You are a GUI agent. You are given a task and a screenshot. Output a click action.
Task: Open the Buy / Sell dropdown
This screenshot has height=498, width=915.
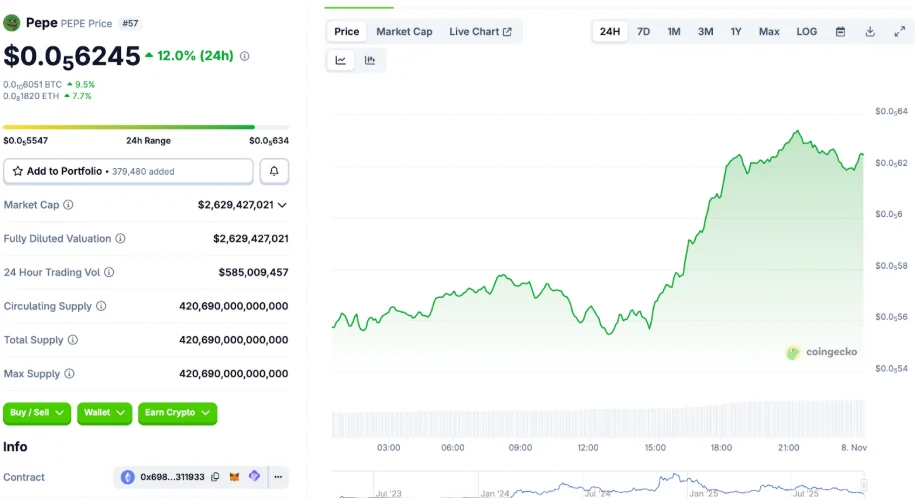[37, 413]
